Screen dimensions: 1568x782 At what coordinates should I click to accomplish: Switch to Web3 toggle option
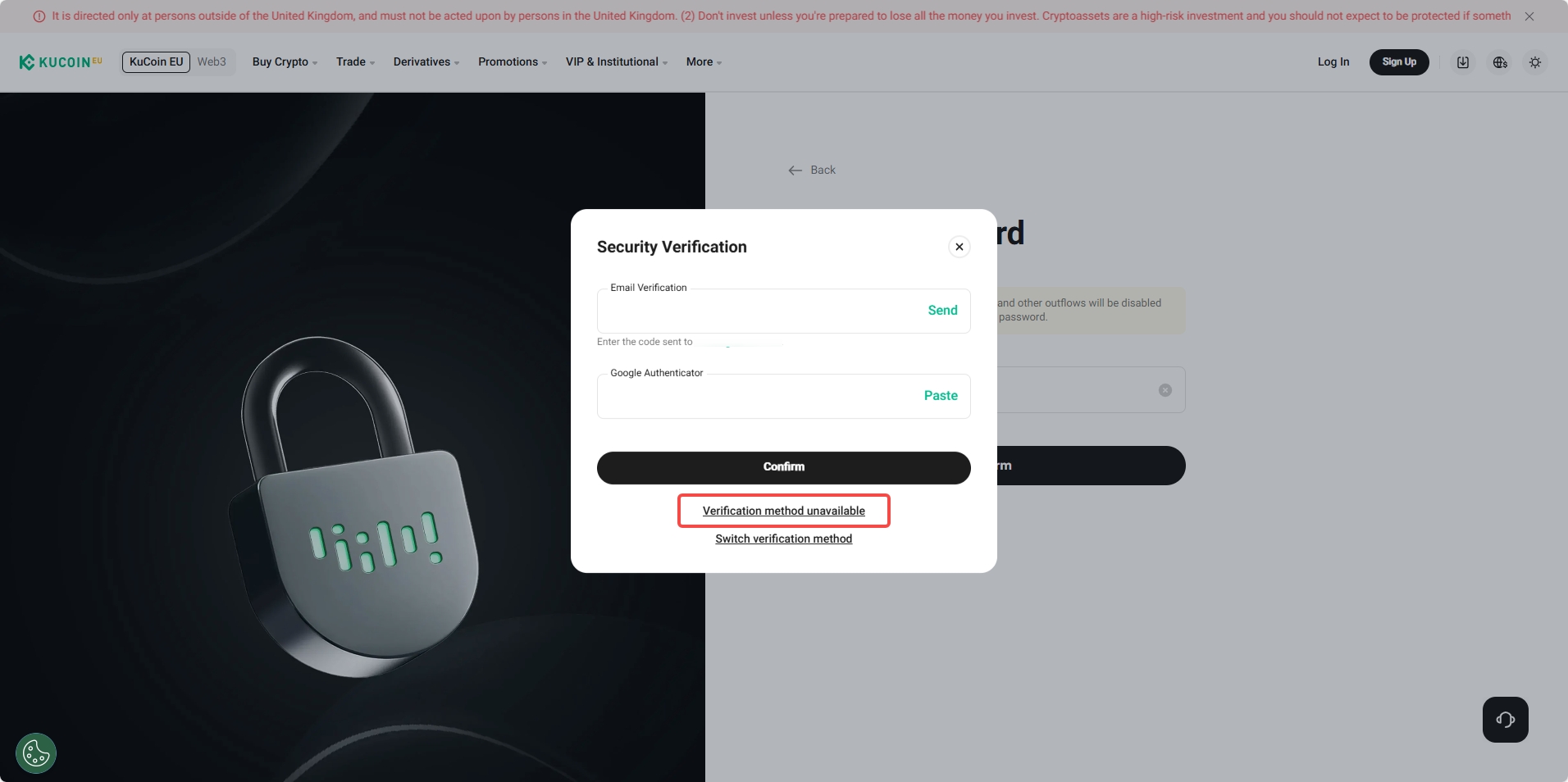point(212,62)
